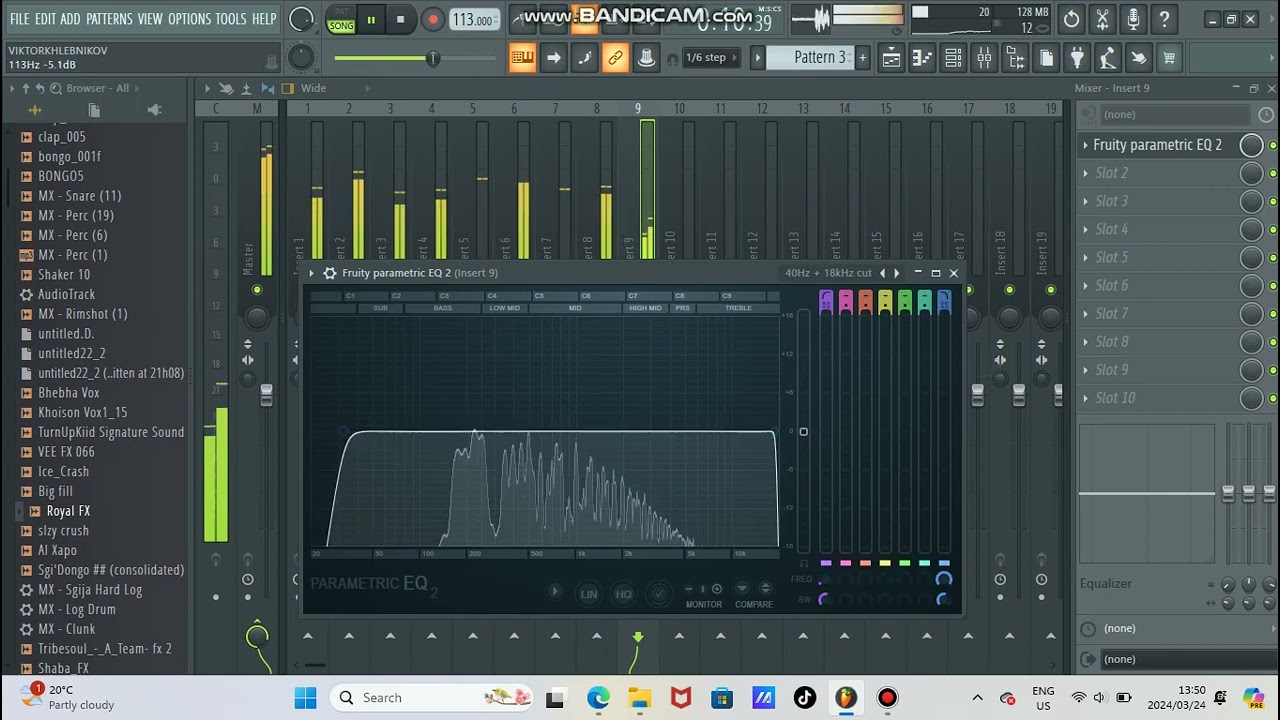The image size is (1280, 720).
Task: Open the Browser view icon
Action: pyautogui.click(x=1015, y=58)
